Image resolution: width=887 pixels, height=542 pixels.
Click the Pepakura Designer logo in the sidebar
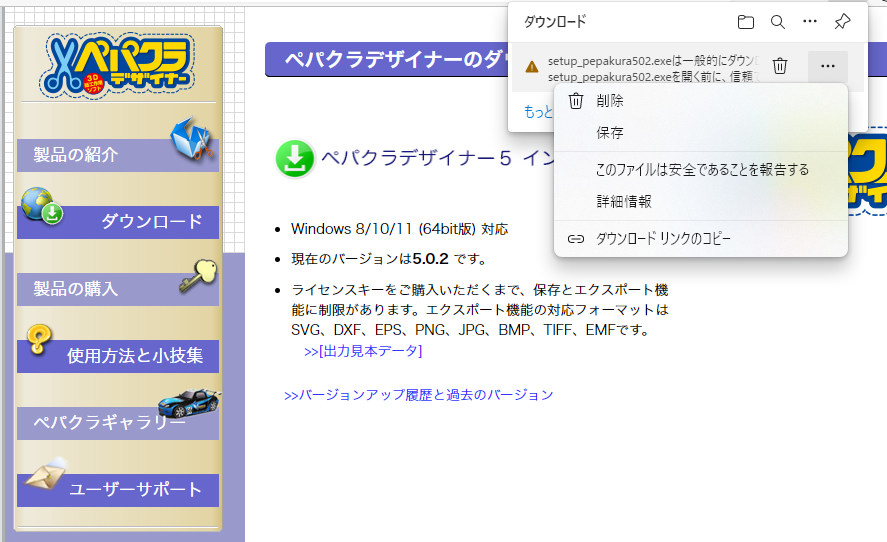tap(118, 65)
